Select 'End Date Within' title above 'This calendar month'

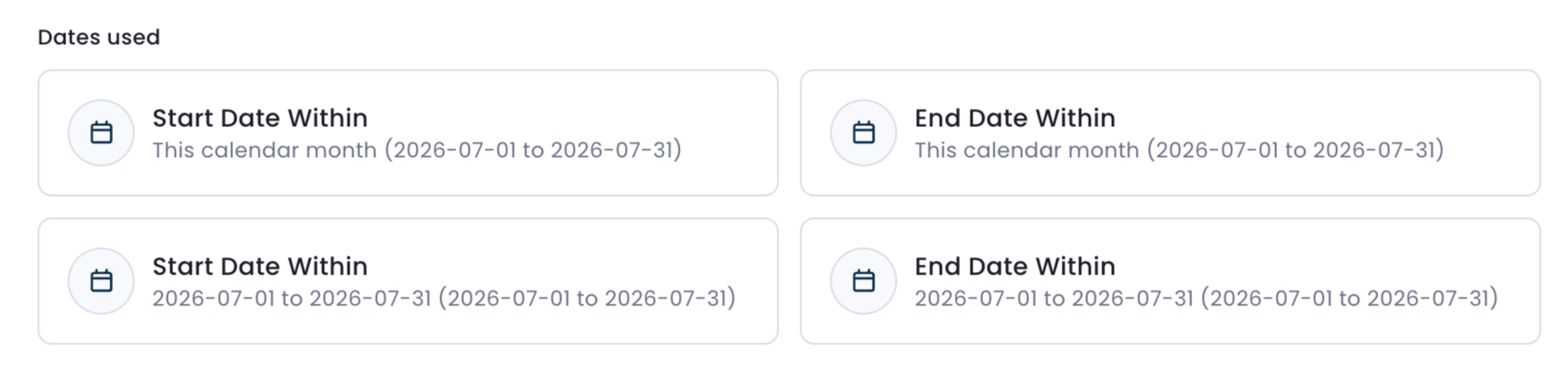[x=1015, y=118]
